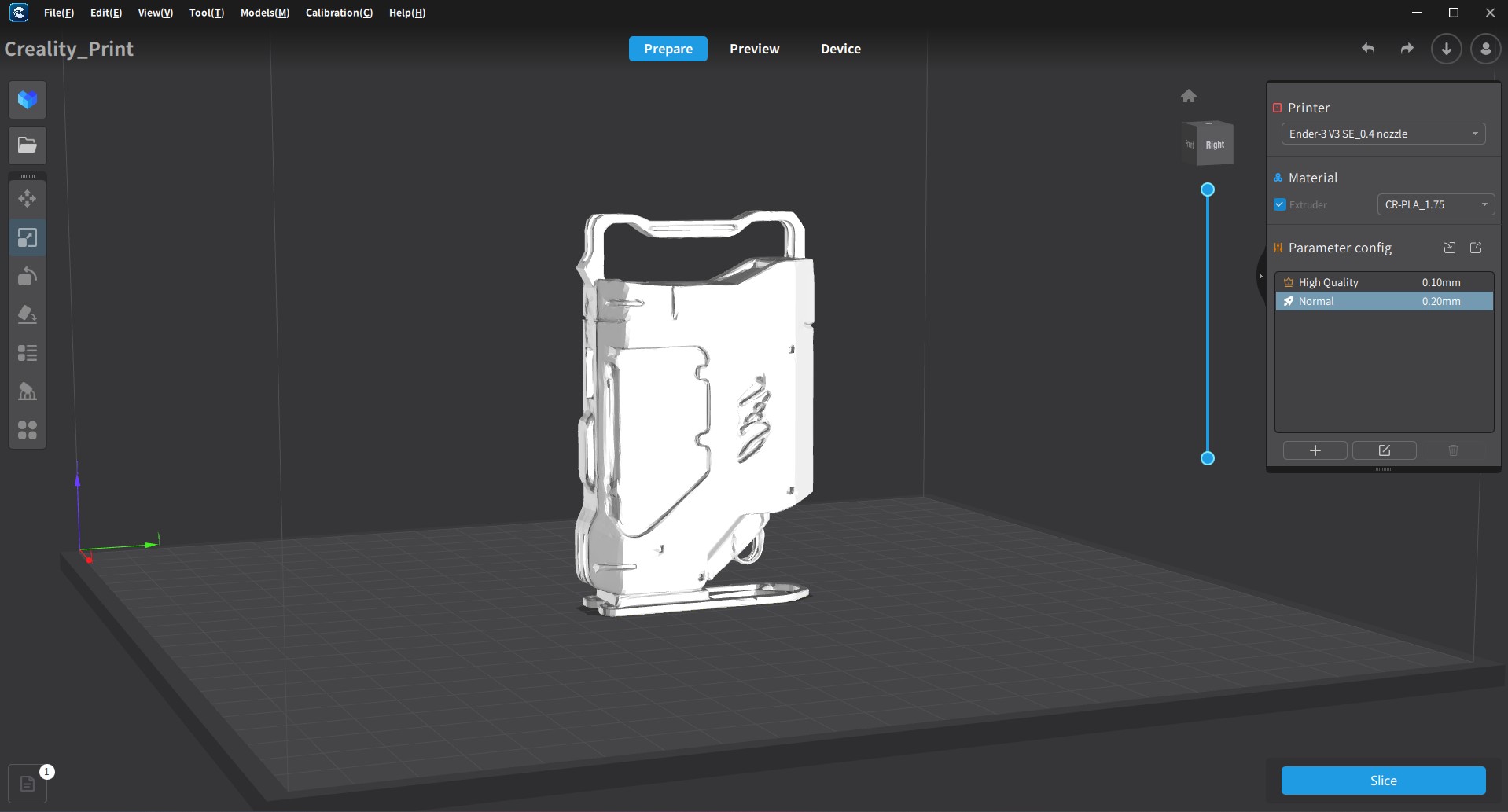Open the File menu
Screen dimensions: 1508x812
59,13
